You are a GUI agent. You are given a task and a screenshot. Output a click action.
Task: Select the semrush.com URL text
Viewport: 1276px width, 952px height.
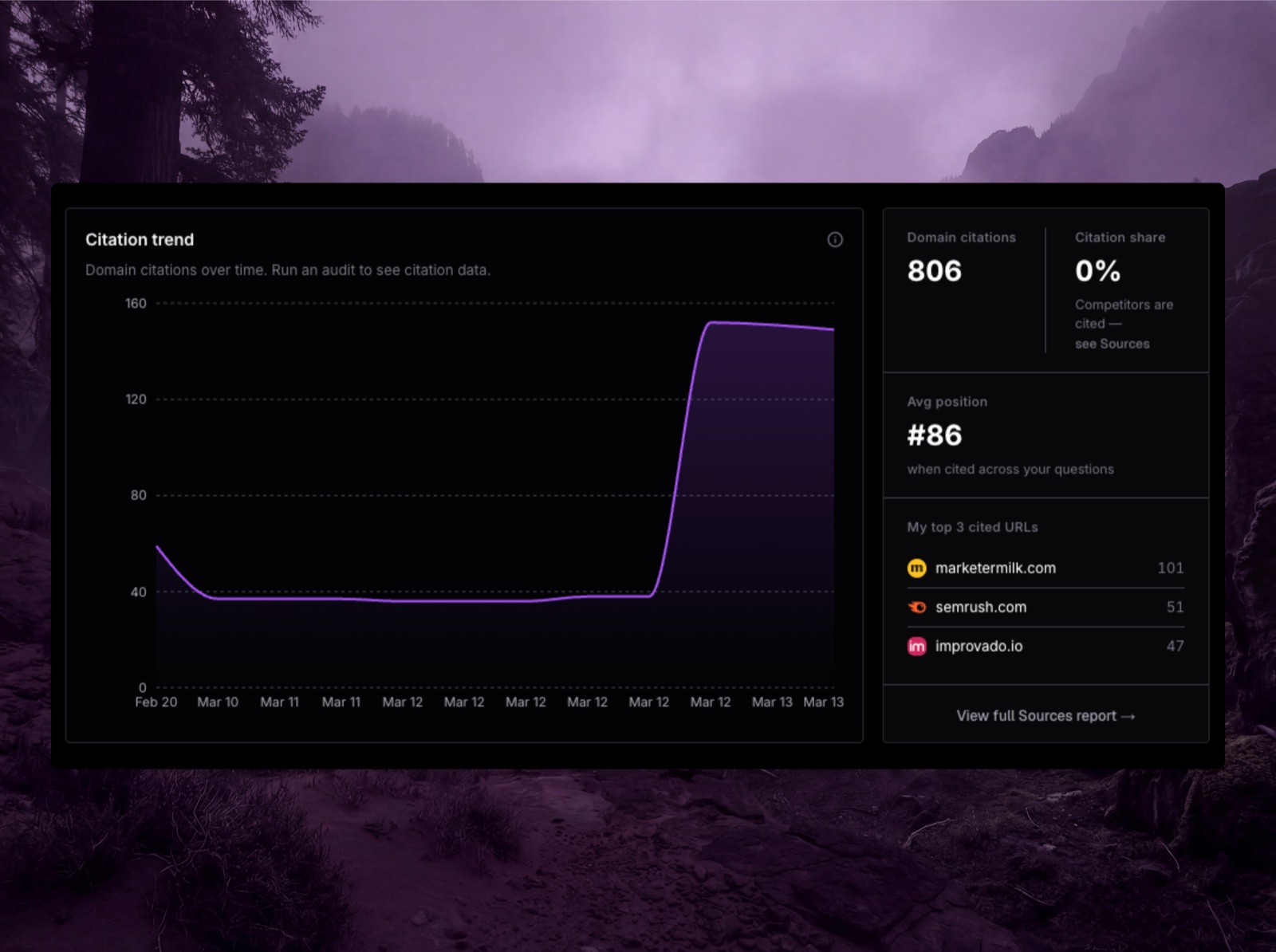[980, 607]
